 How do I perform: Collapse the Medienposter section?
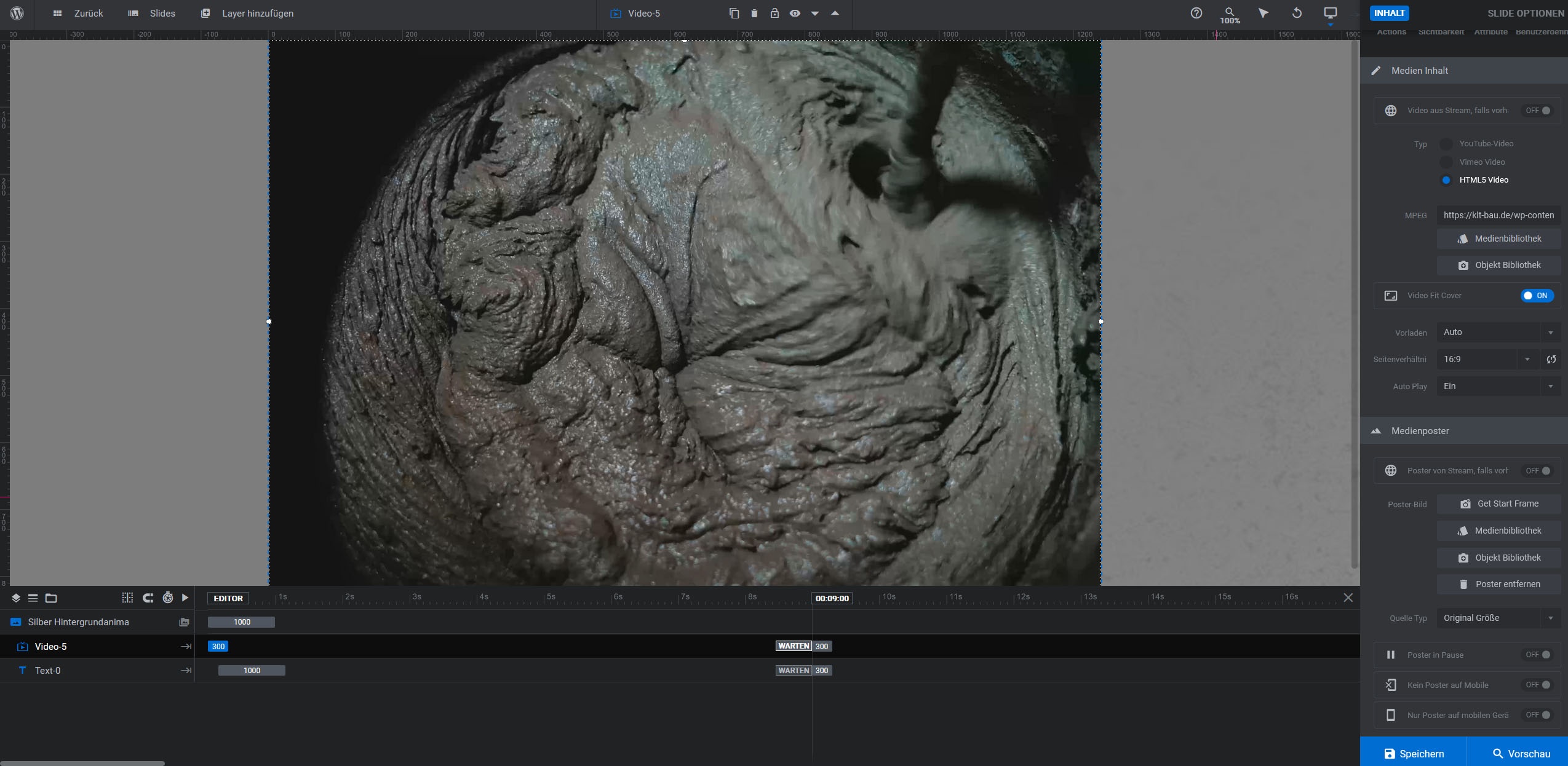[1464, 431]
